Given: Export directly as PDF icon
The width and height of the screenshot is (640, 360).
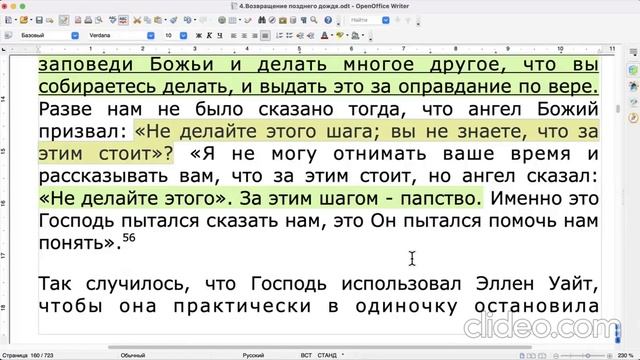Looking at the screenshot, I should point(78,20).
